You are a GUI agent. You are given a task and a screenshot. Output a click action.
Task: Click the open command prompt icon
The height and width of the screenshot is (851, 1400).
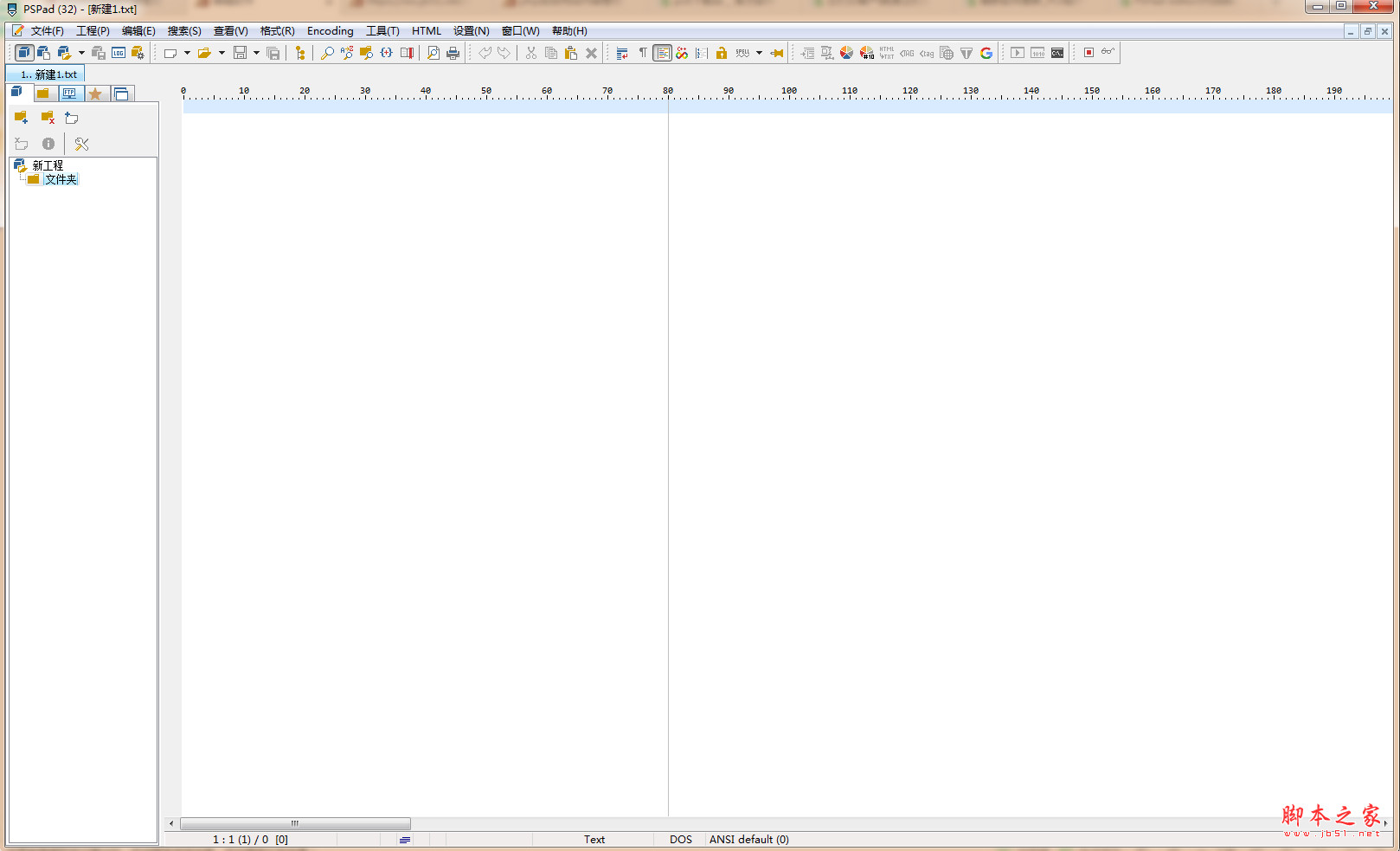tap(1057, 53)
